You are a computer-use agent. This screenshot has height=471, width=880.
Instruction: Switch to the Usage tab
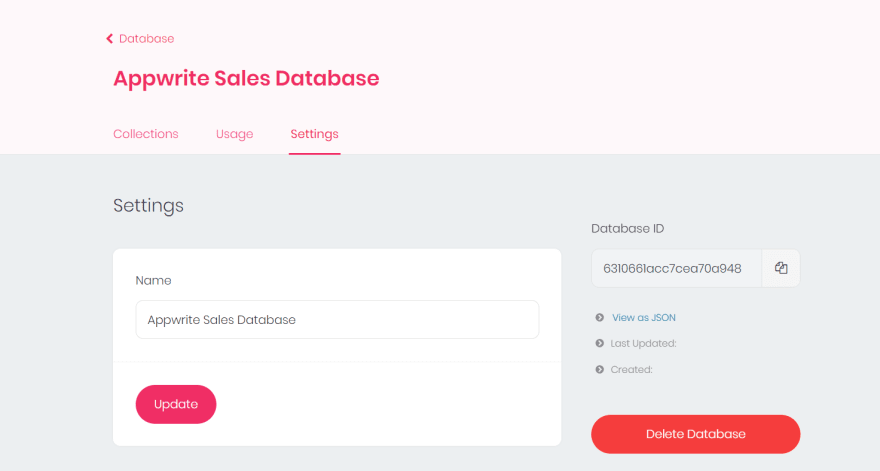tap(235, 134)
